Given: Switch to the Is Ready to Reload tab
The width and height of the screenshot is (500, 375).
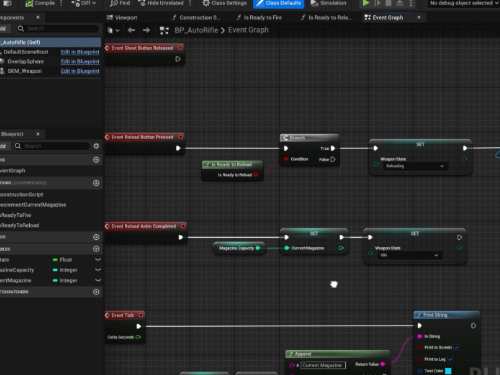Looking at the screenshot, I should point(326,17).
